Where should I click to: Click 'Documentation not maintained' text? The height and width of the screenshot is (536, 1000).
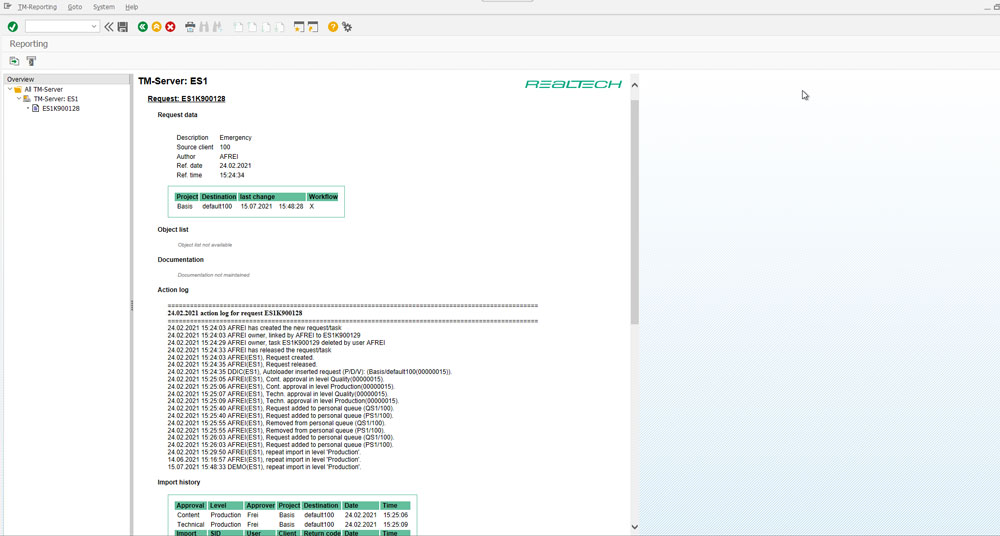point(214,275)
